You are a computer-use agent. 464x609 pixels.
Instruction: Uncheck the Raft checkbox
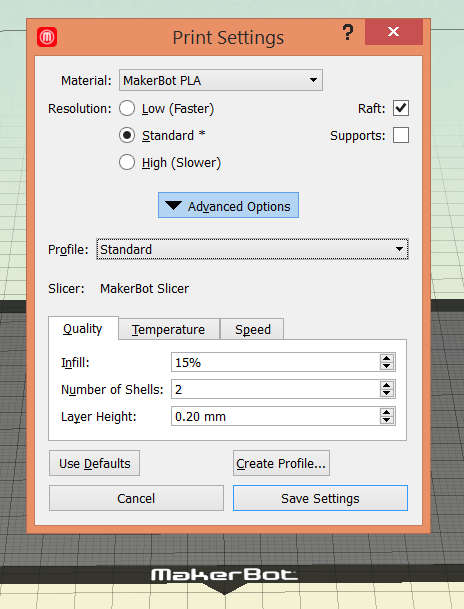(401, 108)
